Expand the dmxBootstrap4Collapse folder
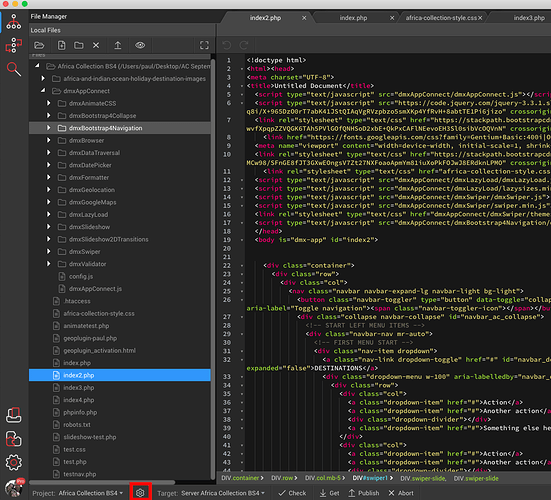Viewport: 551px width, 500px height. (x=48, y=115)
